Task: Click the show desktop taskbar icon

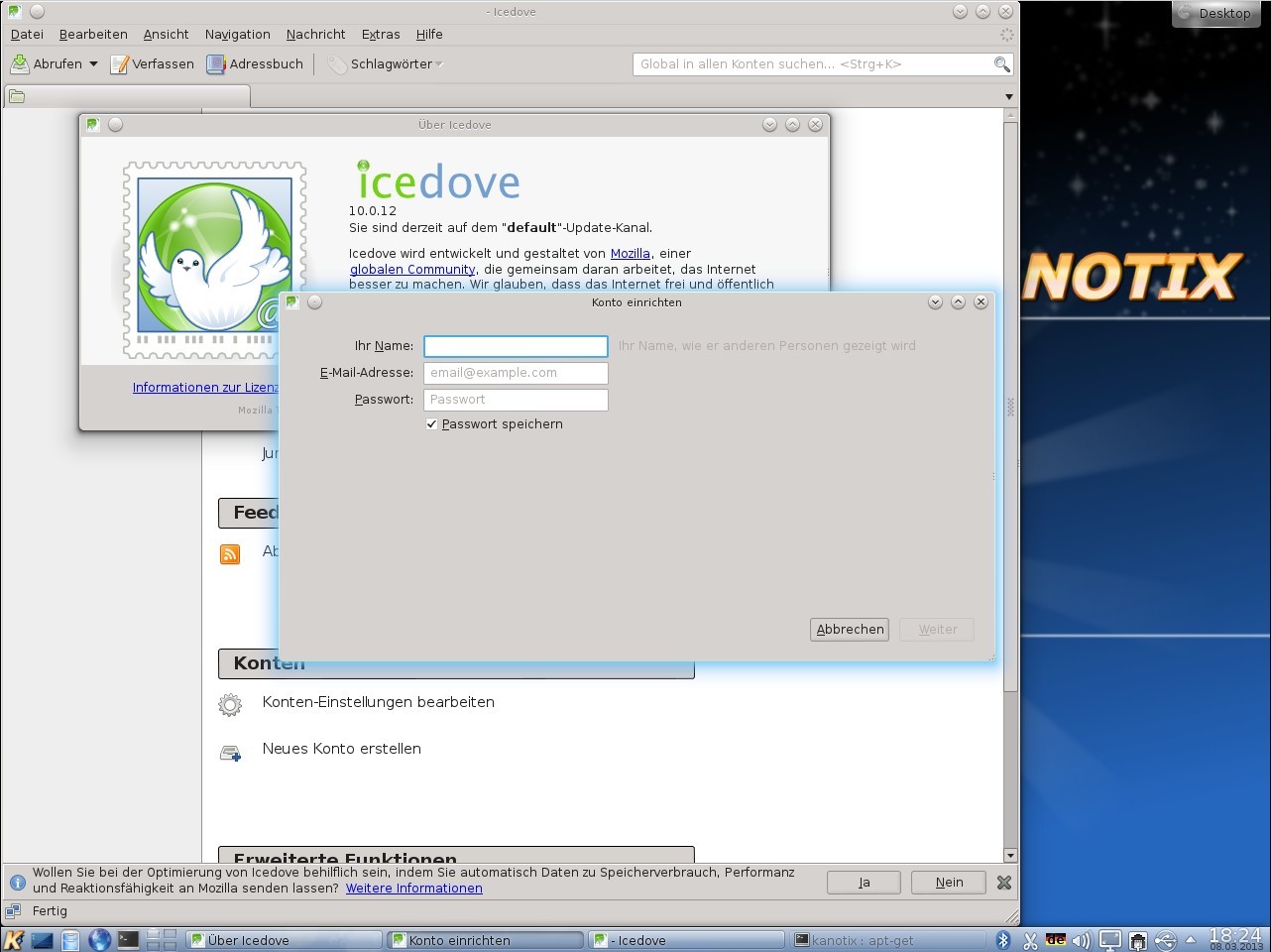Action: click(43, 939)
